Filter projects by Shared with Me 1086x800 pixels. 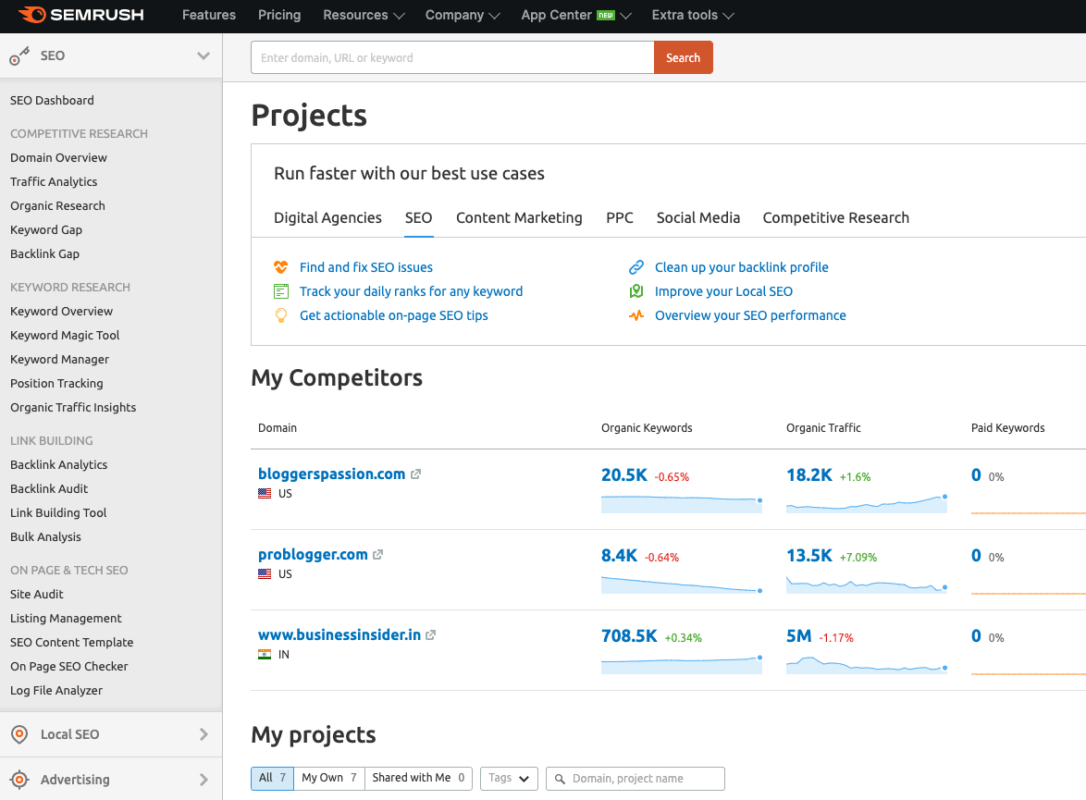418,779
